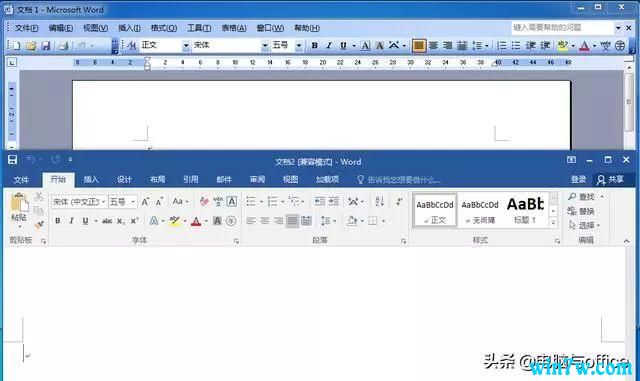Image resolution: width=640 pixels, height=381 pixels.
Task: Click bullet list icon in Word 2003 toolbar
Action: pyautogui.click(x=516, y=46)
